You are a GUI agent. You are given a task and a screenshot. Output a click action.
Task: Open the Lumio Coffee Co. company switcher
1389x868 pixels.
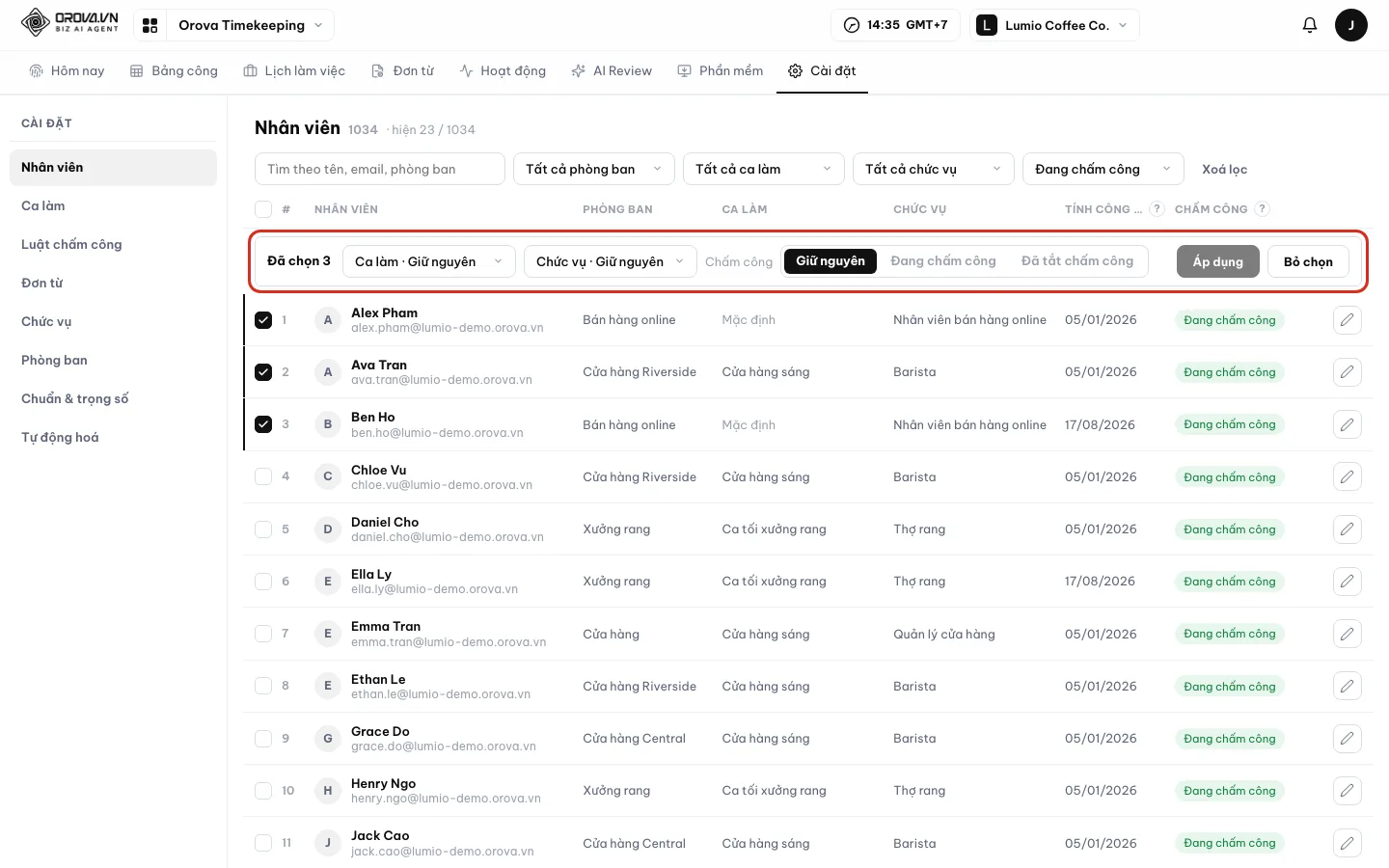(x=1054, y=25)
